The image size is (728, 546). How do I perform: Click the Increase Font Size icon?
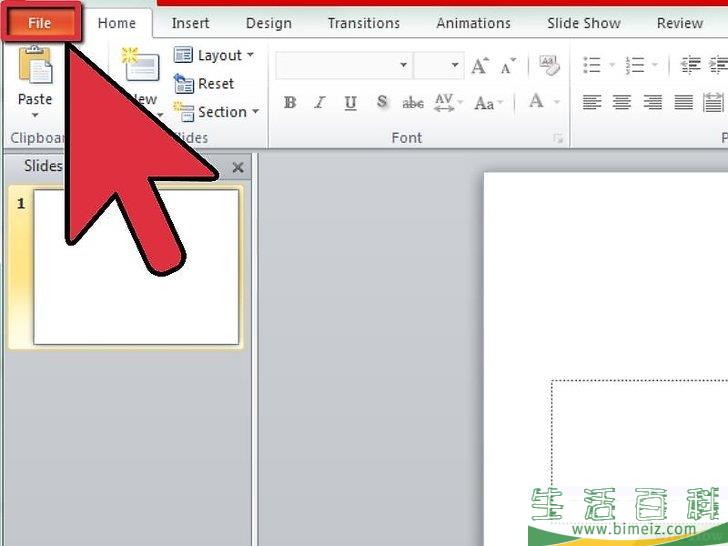click(479, 66)
